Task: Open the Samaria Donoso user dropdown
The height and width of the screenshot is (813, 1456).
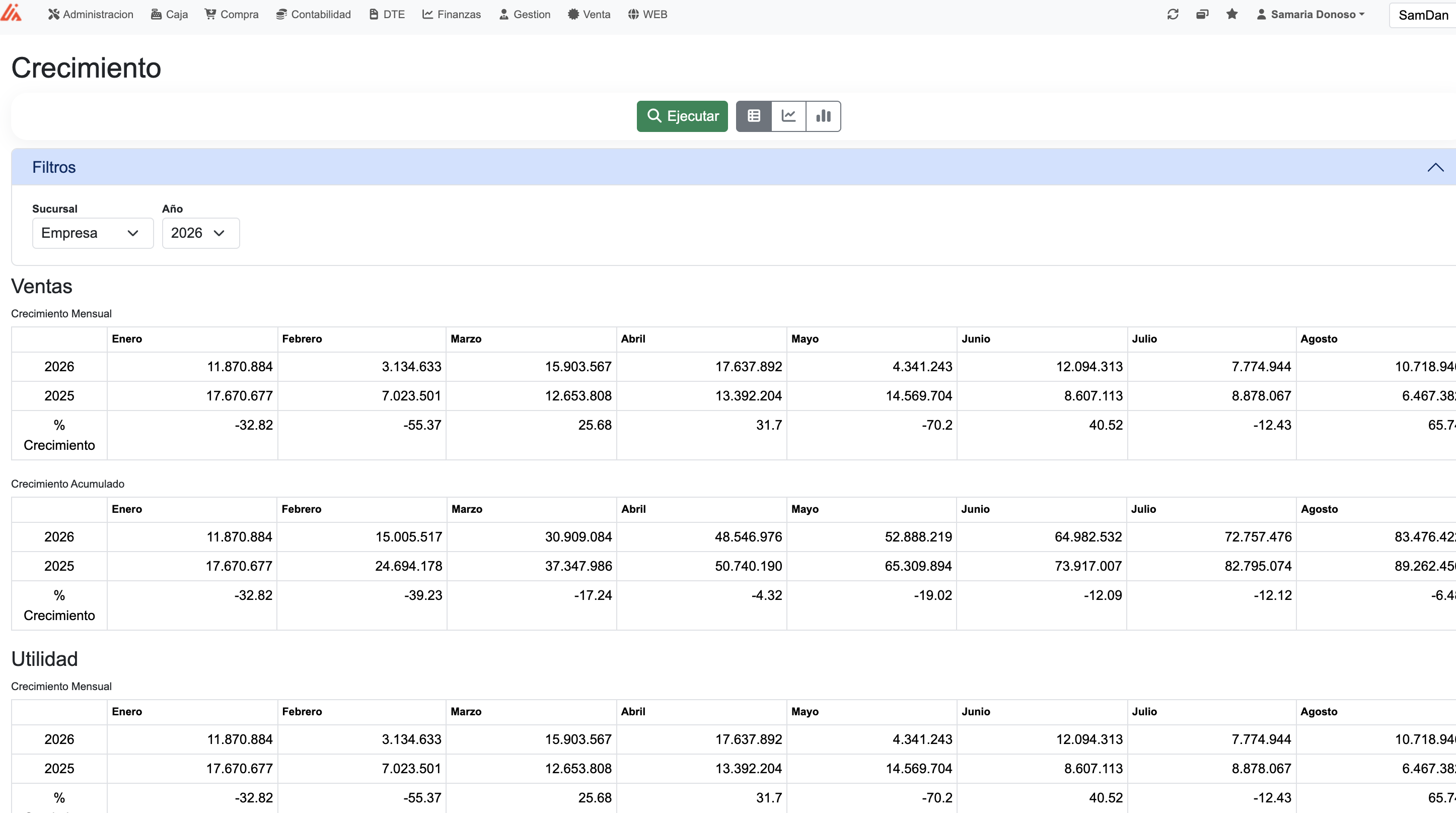Action: 1311,14
